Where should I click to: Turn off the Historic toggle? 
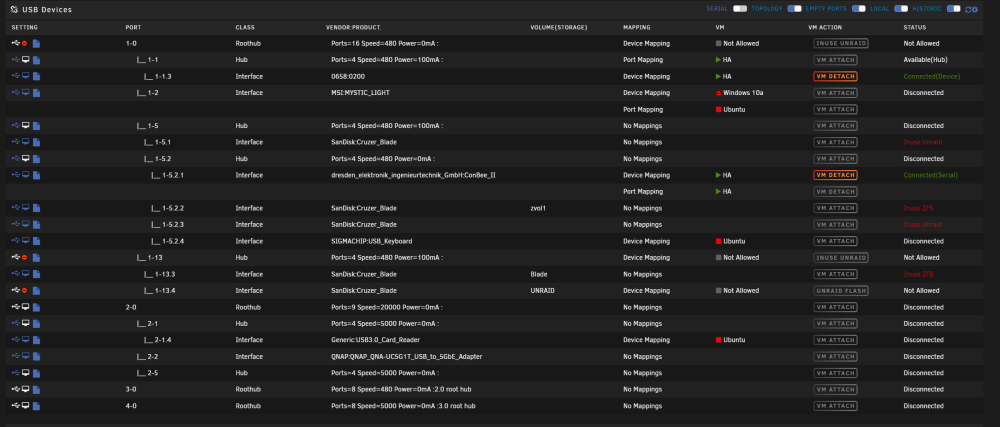pyautogui.click(x=953, y=9)
